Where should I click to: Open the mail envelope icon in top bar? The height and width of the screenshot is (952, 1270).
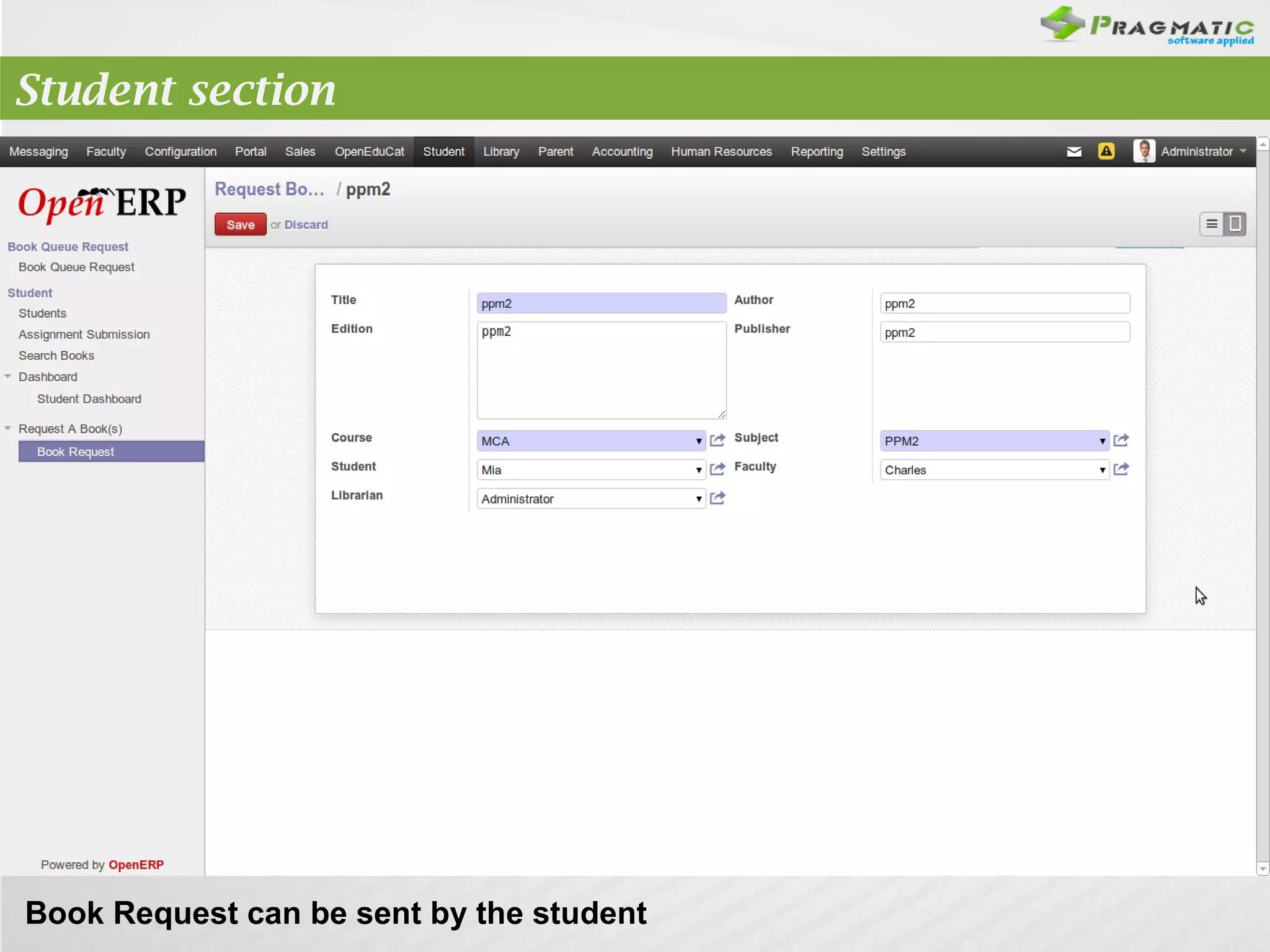click(1074, 152)
